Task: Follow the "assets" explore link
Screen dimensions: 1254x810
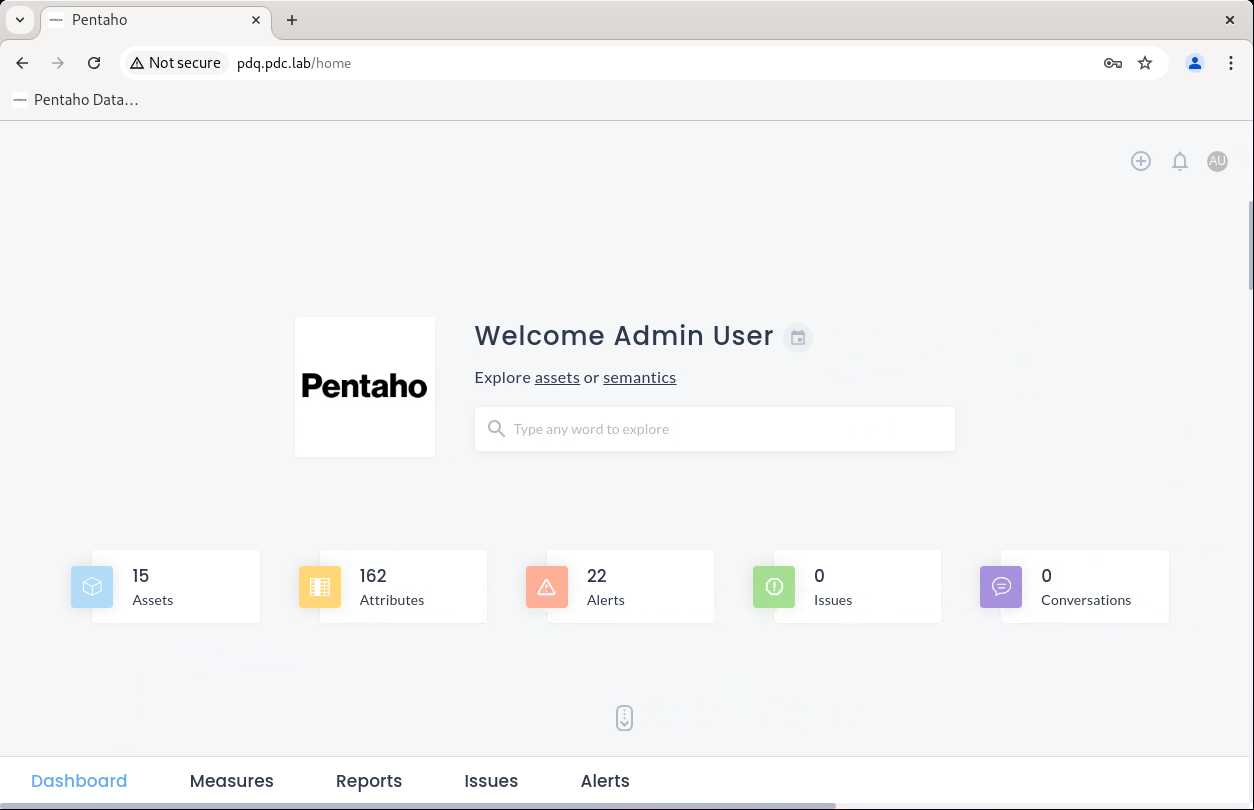Action: pos(557,377)
